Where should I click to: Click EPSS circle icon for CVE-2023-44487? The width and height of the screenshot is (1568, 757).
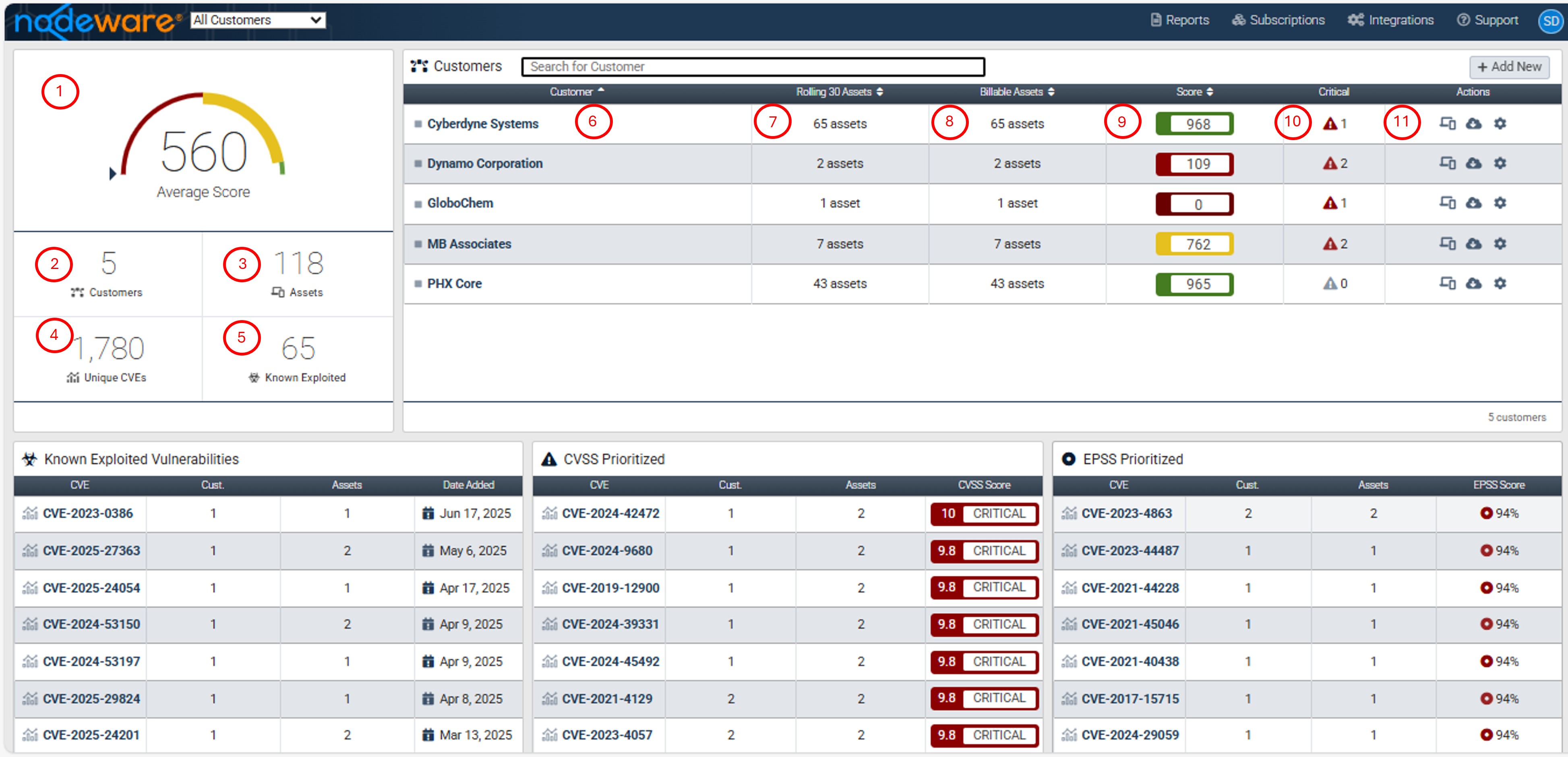click(1486, 550)
